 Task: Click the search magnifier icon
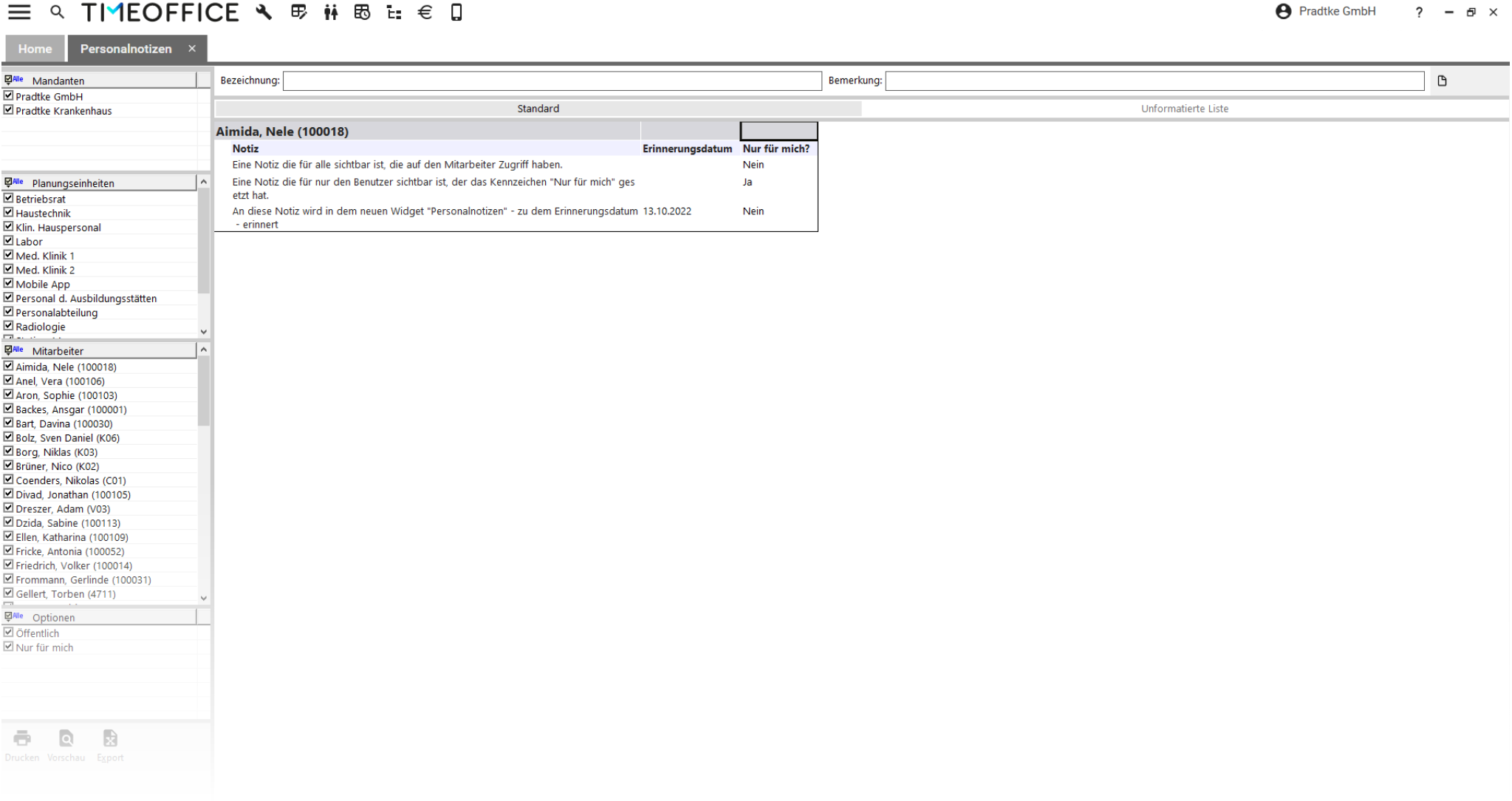[x=57, y=12]
